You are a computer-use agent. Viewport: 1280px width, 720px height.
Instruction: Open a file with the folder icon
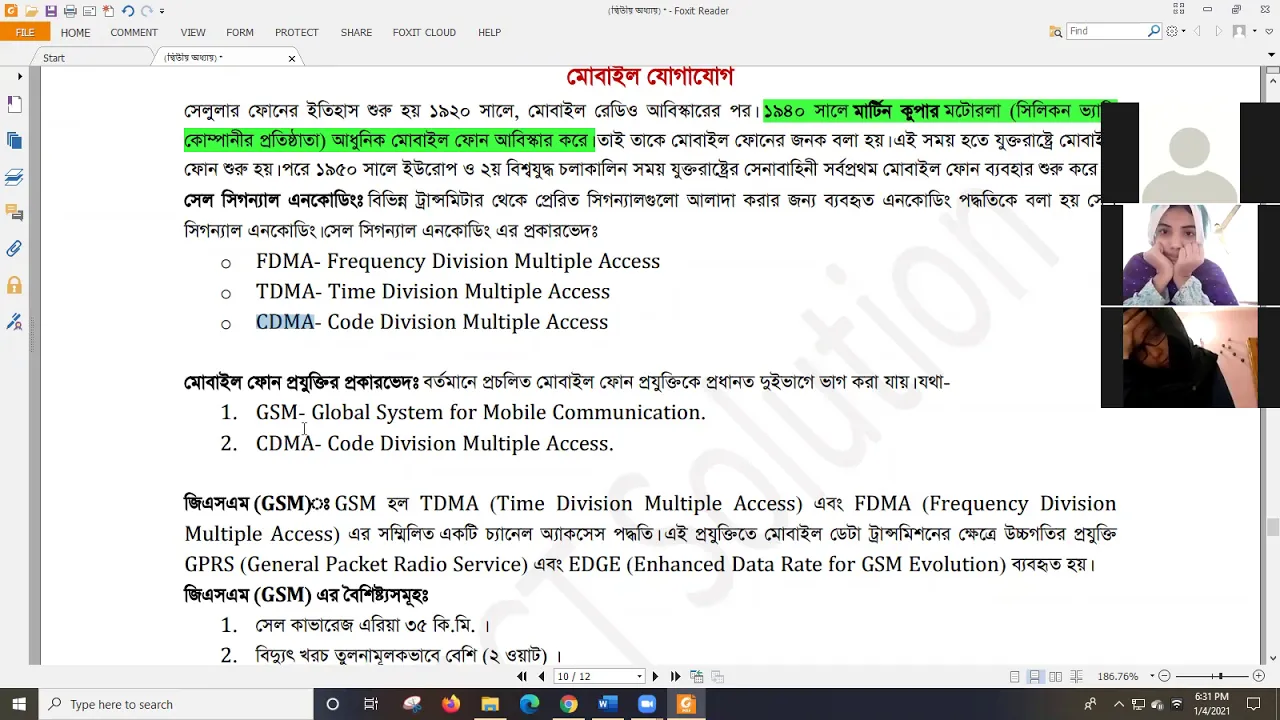32,11
